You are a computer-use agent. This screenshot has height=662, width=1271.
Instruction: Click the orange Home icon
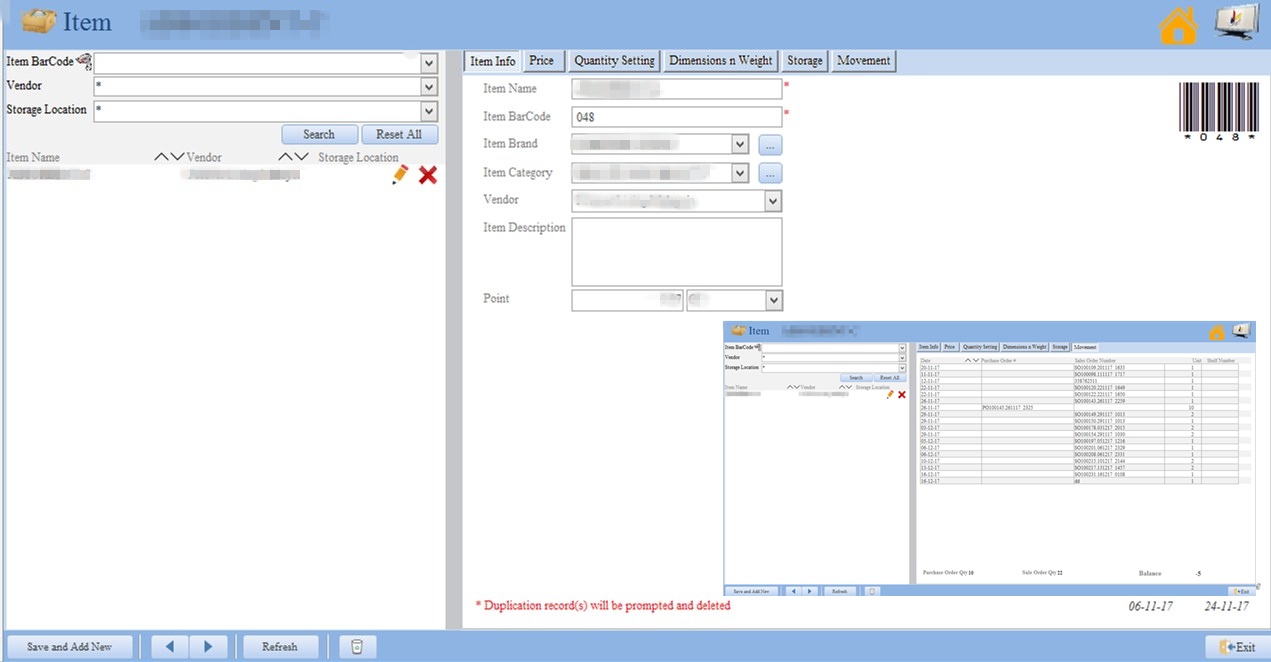point(1178,25)
